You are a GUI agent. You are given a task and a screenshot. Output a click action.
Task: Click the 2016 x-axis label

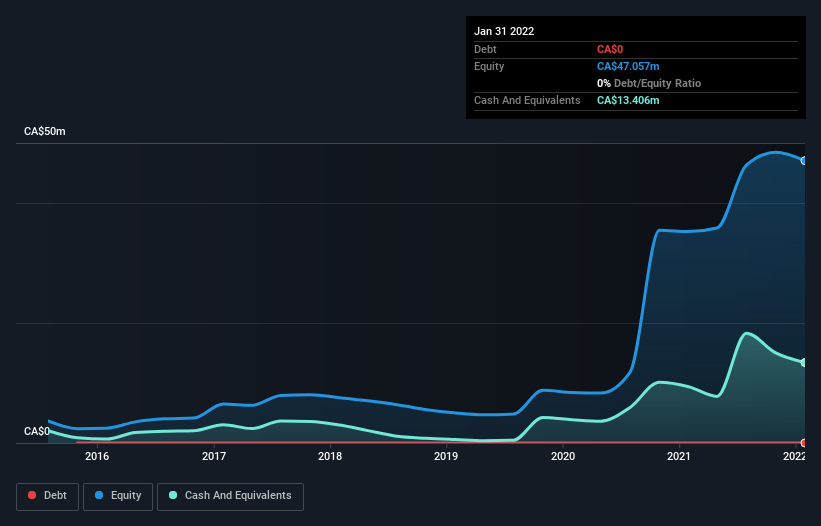97,456
